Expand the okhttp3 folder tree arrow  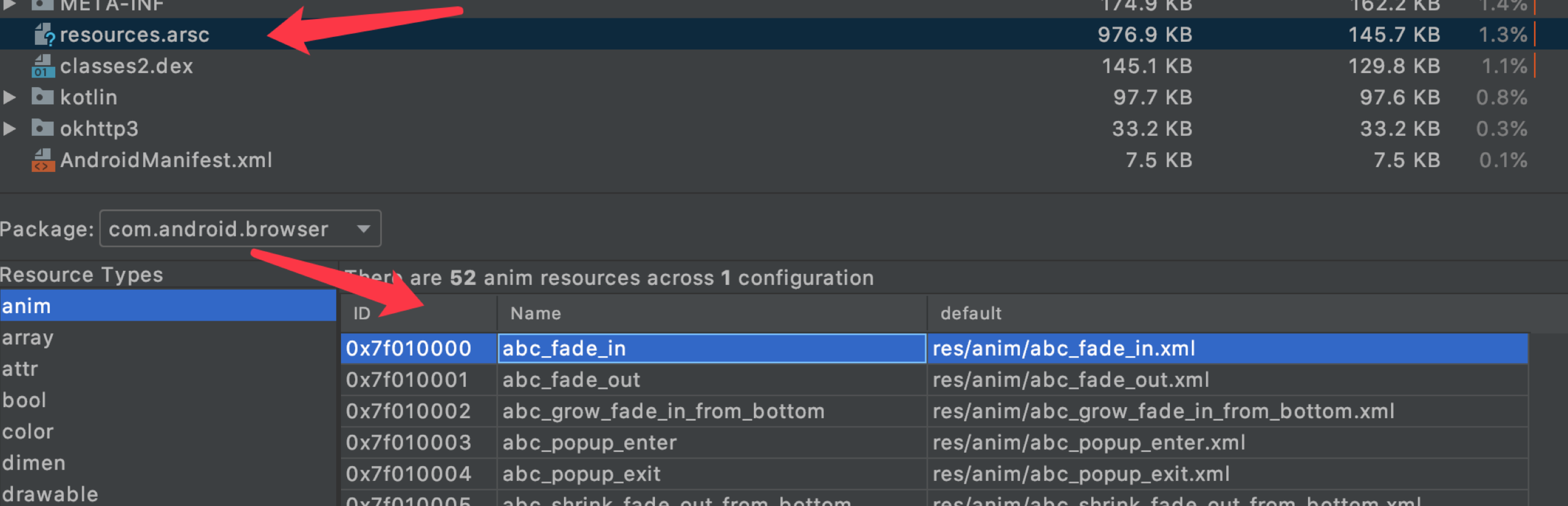point(10,128)
